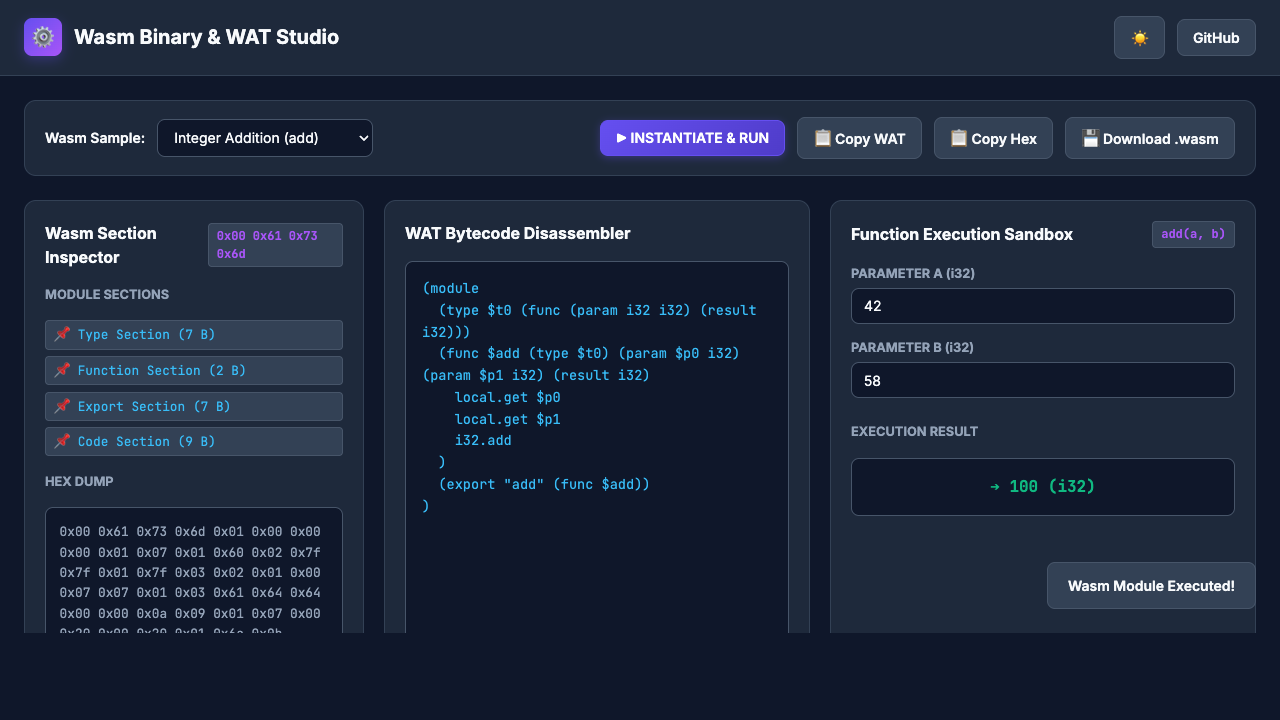Click the Copy WAT button

pyautogui.click(x=859, y=138)
